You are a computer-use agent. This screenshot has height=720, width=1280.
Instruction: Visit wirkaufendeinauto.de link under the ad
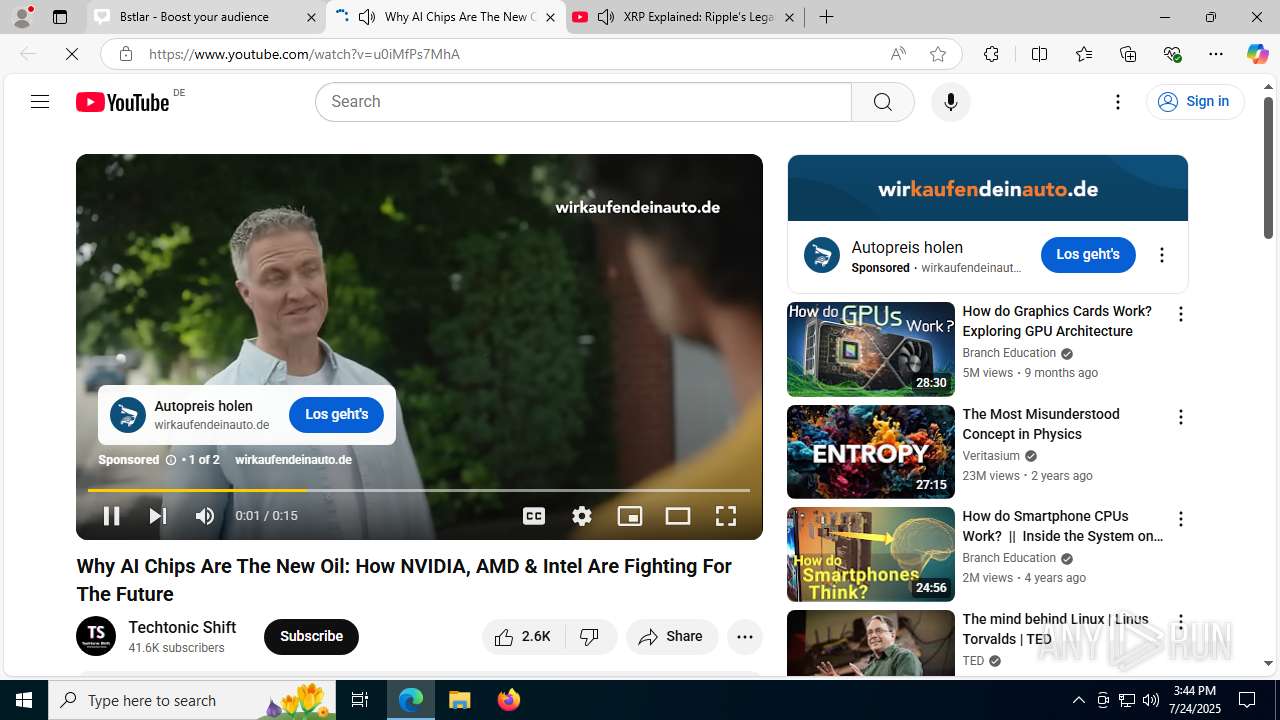point(293,460)
